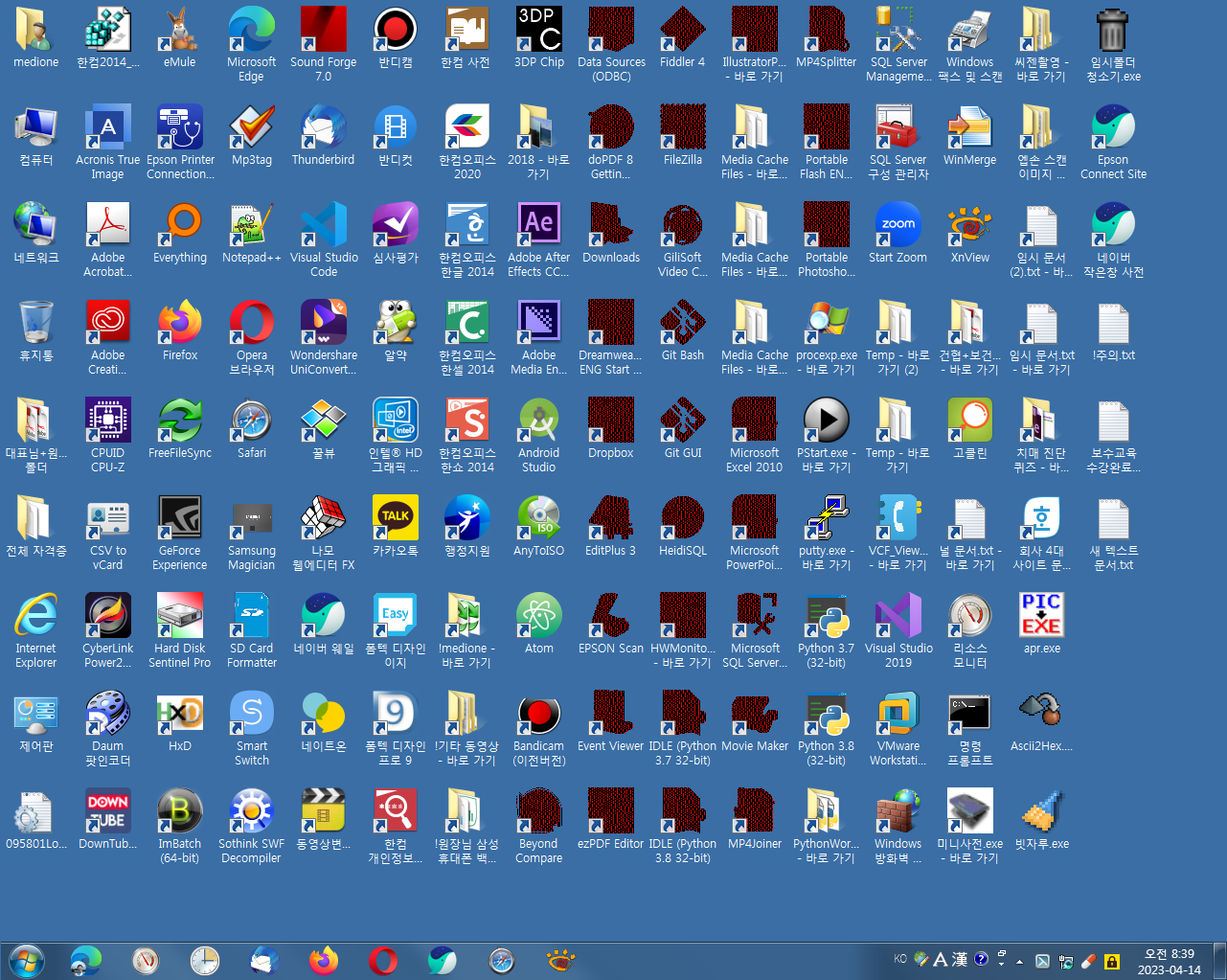This screenshot has height=980, width=1227.
Task: Select the HeidiSQL desktop icon
Action: 683,526
